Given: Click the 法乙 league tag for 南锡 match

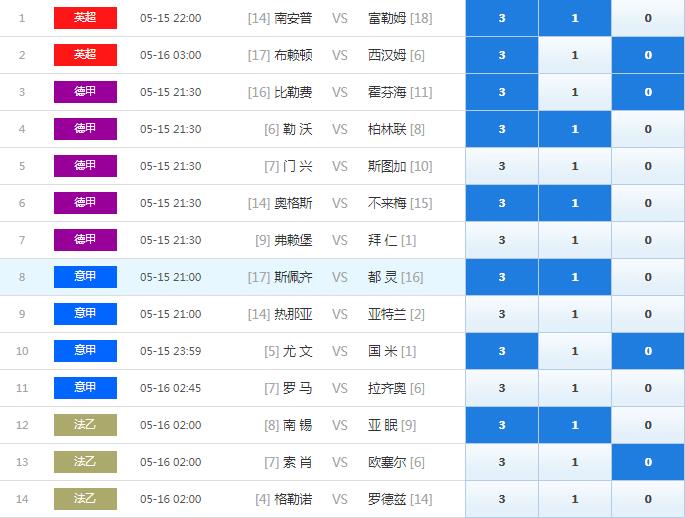Looking at the screenshot, I should click(85, 425).
